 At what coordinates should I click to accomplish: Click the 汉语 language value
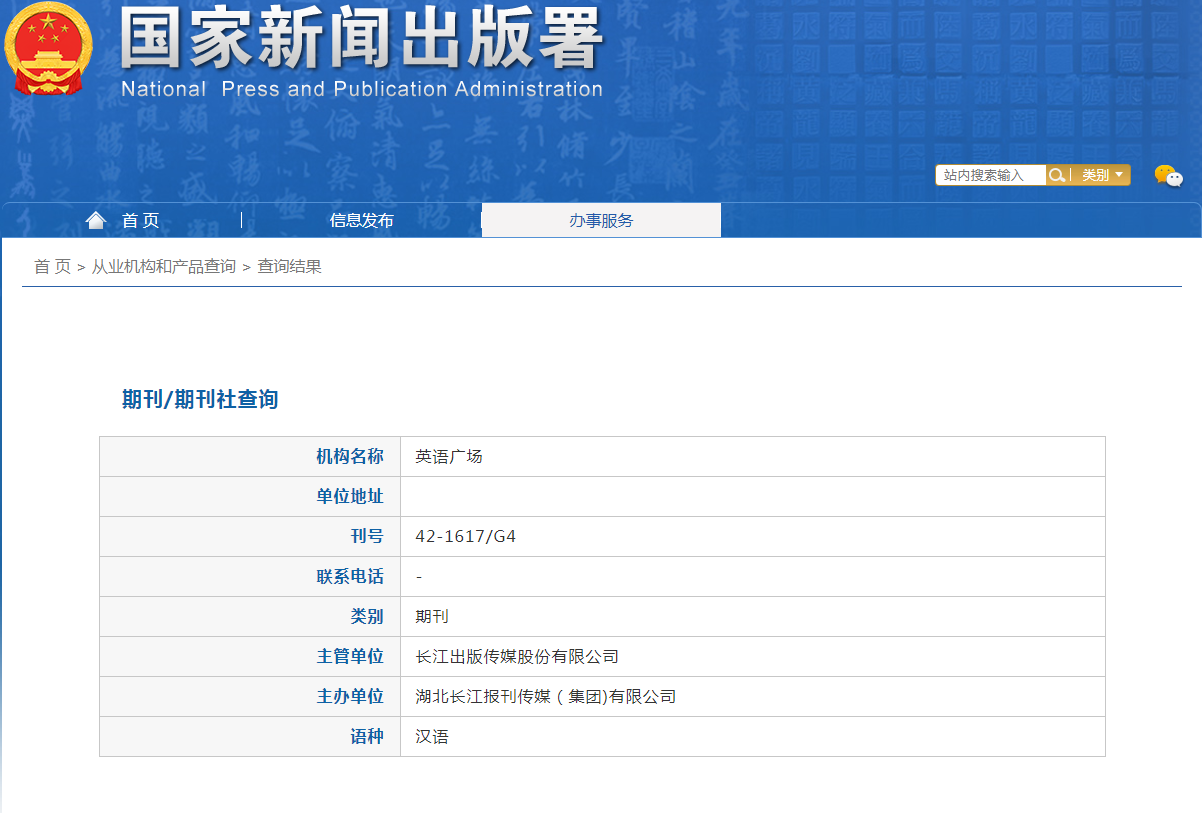(x=432, y=737)
